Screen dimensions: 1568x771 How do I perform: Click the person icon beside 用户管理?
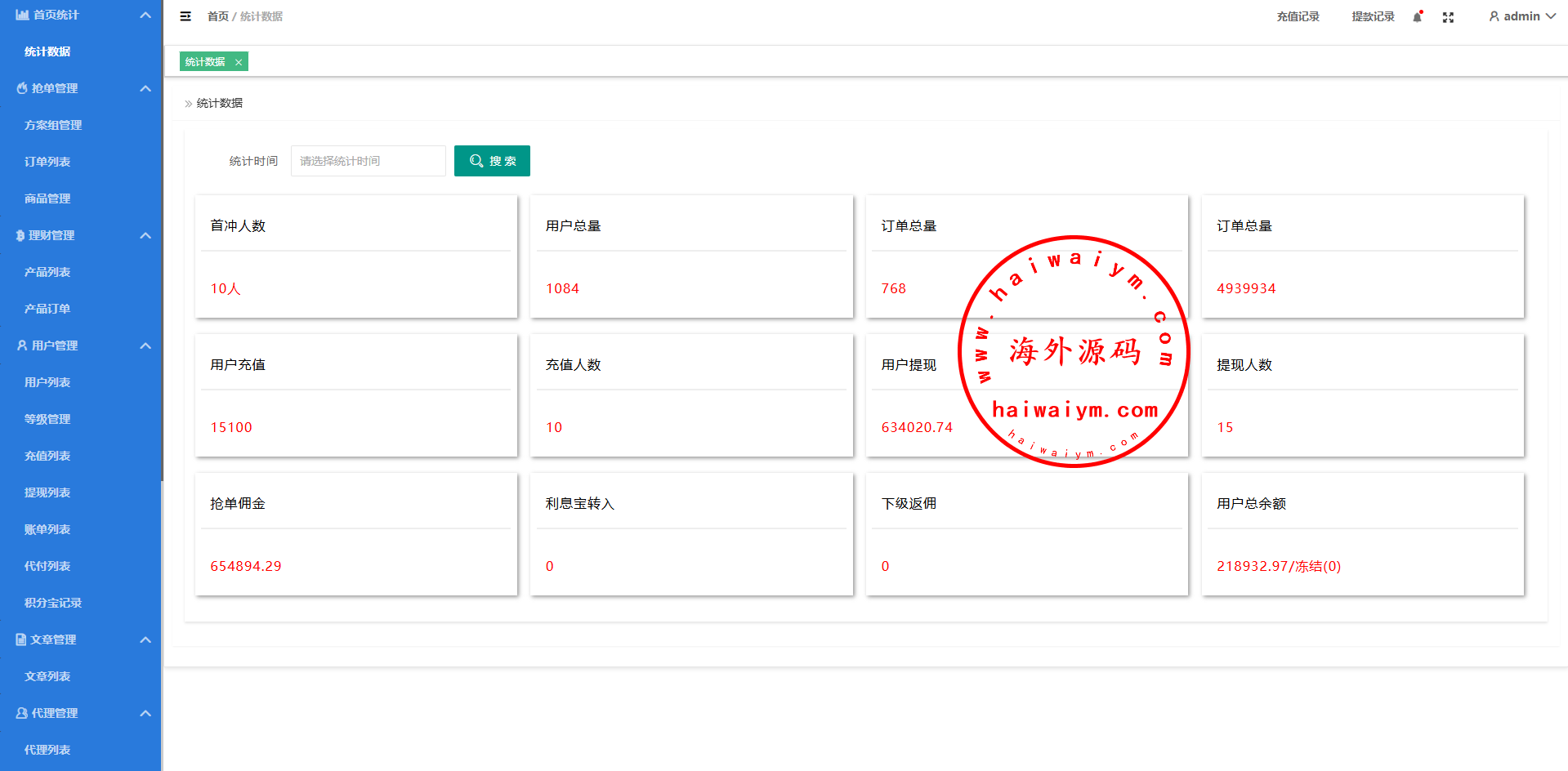[x=22, y=345]
